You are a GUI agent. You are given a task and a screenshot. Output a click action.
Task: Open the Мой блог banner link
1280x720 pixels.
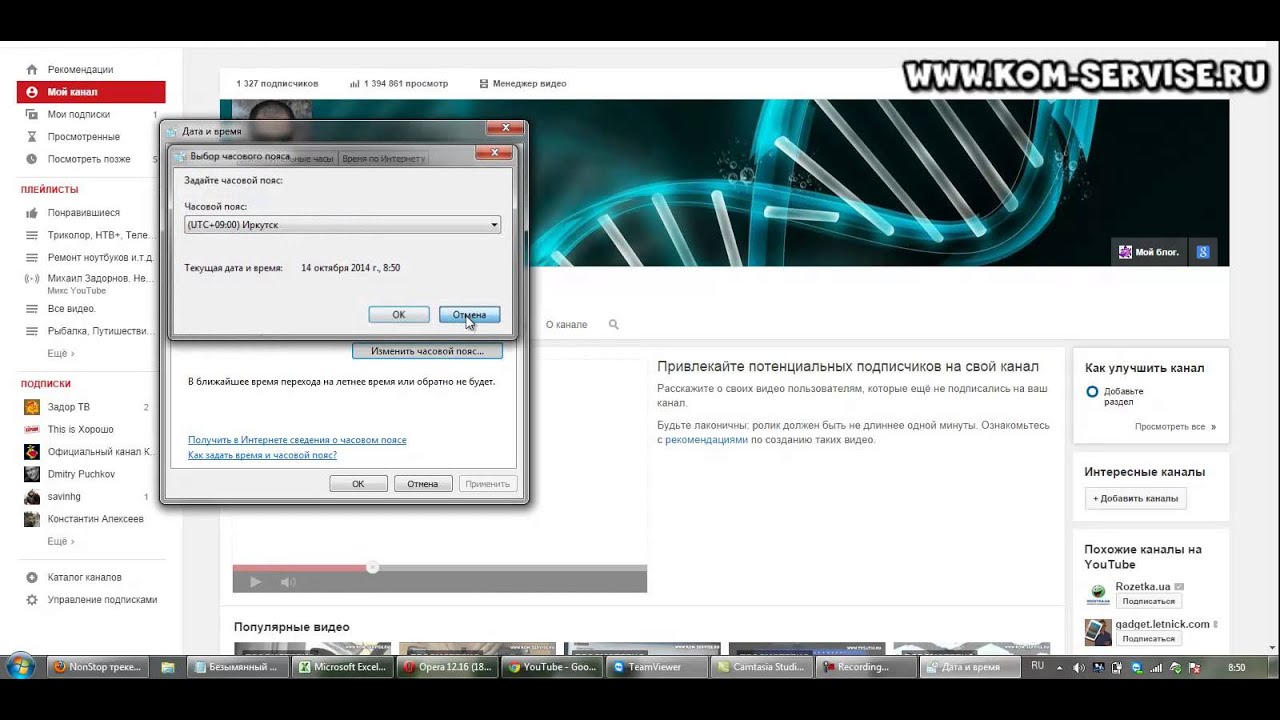[1149, 252]
